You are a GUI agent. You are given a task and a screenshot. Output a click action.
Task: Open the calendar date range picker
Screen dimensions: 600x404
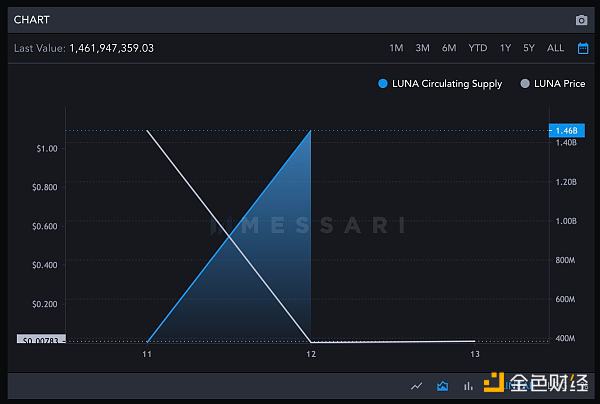click(x=582, y=48)
